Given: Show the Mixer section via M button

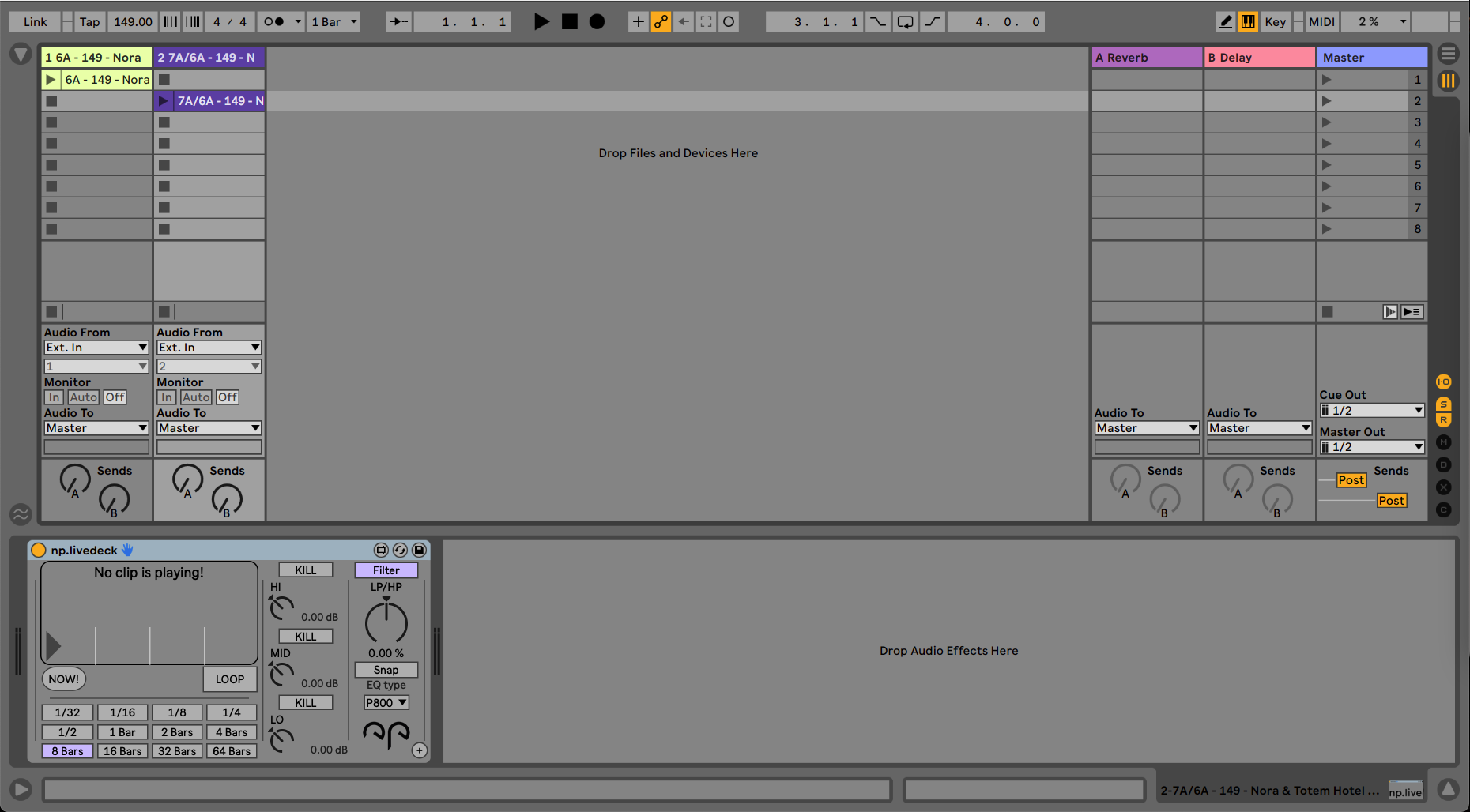Looking at the screenshot, I should 1444,442.
